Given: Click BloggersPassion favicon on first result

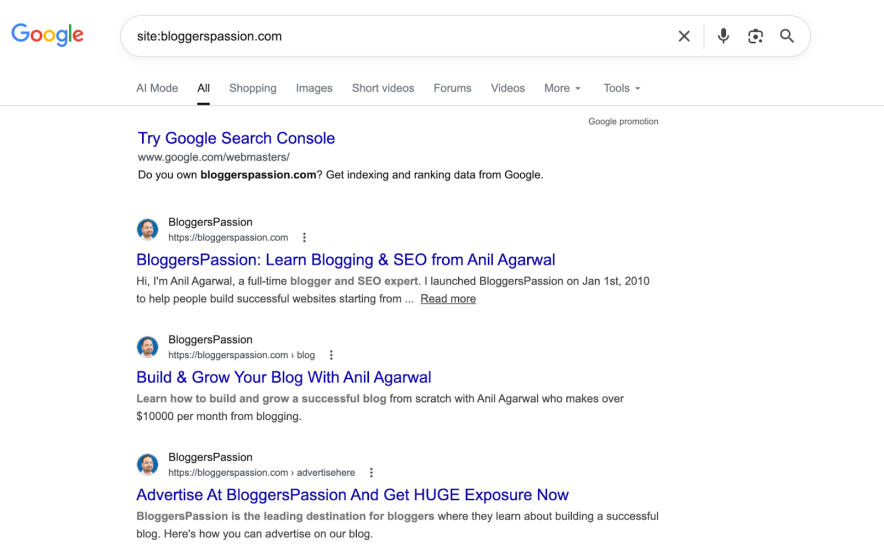Looking at the screenshot, I should click(x=148, y=230).
